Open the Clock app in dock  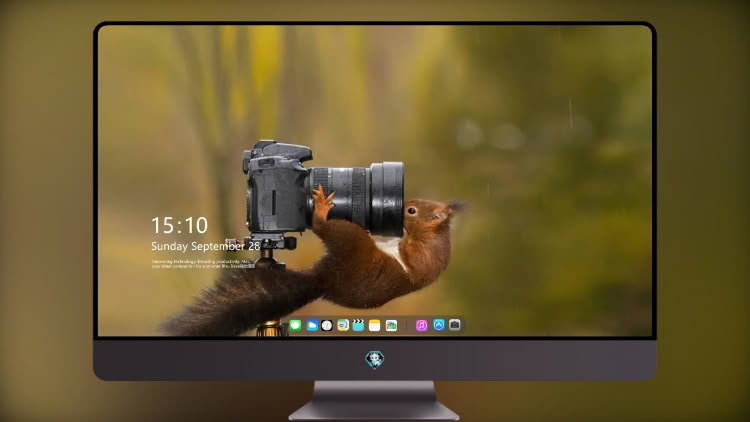tap(327, 325)
